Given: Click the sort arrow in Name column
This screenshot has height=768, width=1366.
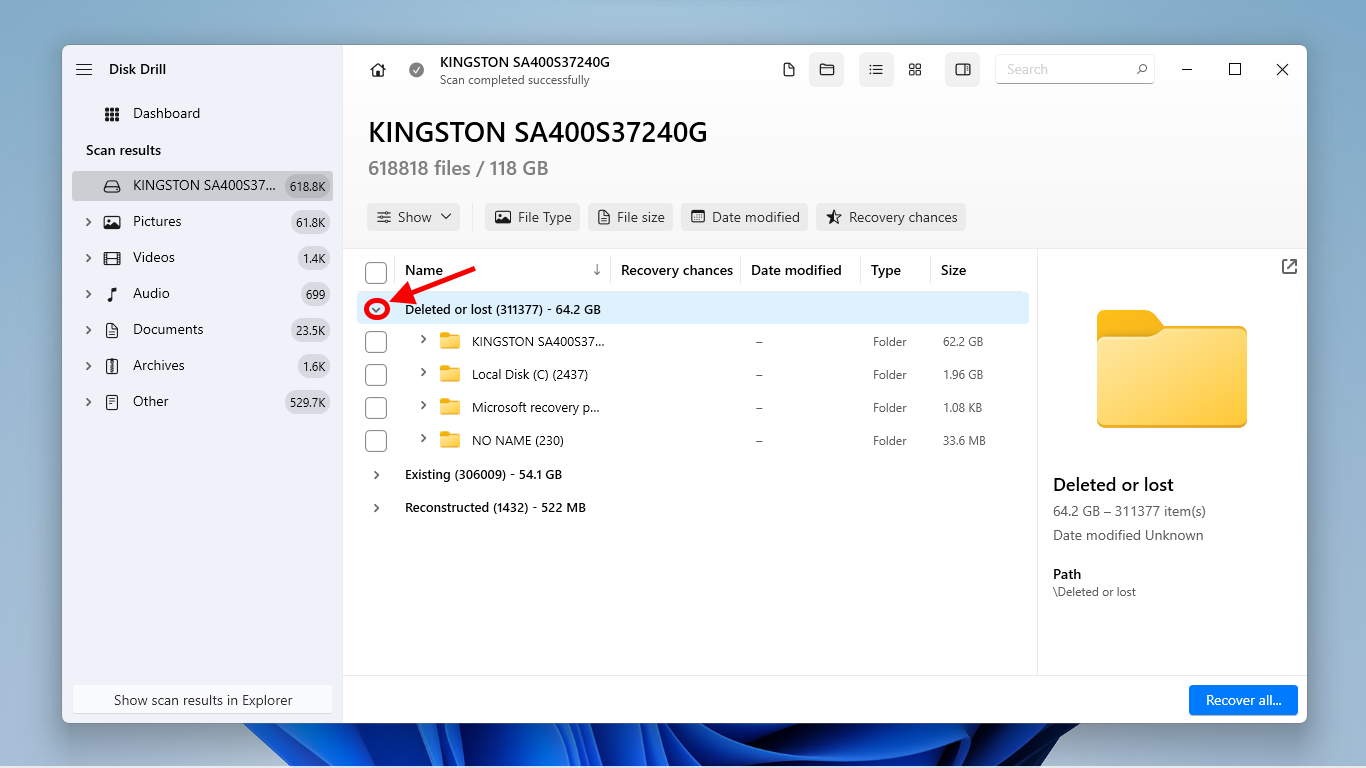Looking at the screenshot, I should (x=597, y=270).
